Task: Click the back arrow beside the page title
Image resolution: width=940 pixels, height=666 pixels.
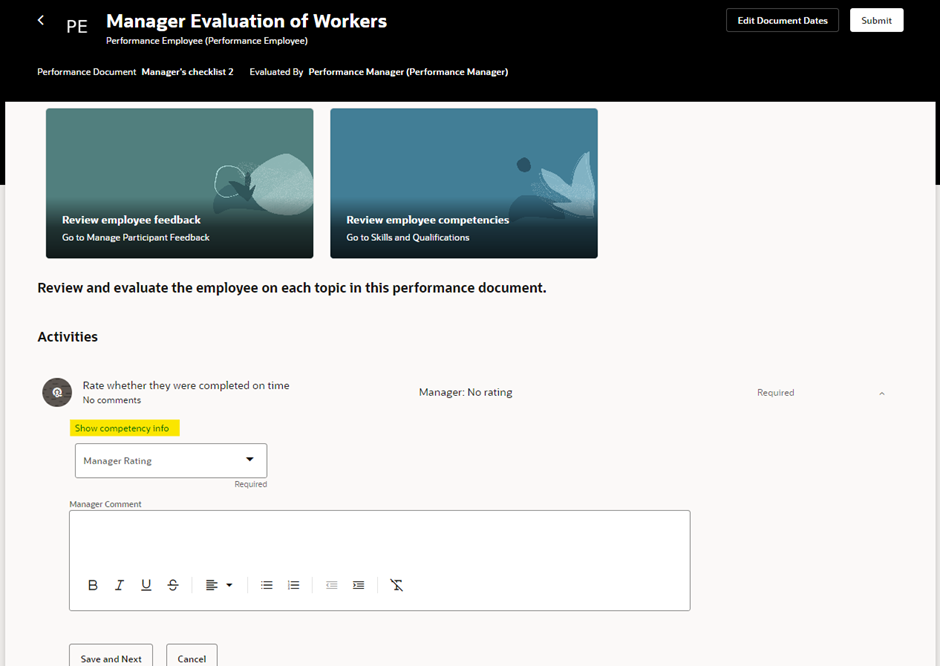Action: click(x=40, y=19)
